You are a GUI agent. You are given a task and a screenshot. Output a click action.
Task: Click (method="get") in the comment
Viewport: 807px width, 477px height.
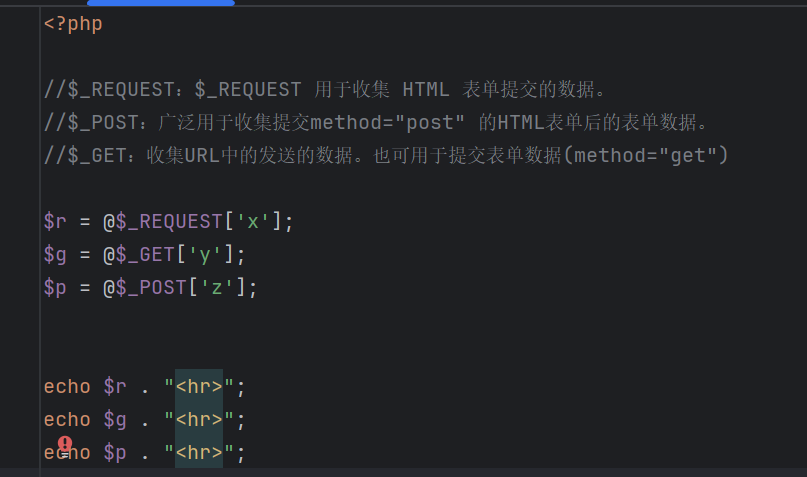click(646, 155)
